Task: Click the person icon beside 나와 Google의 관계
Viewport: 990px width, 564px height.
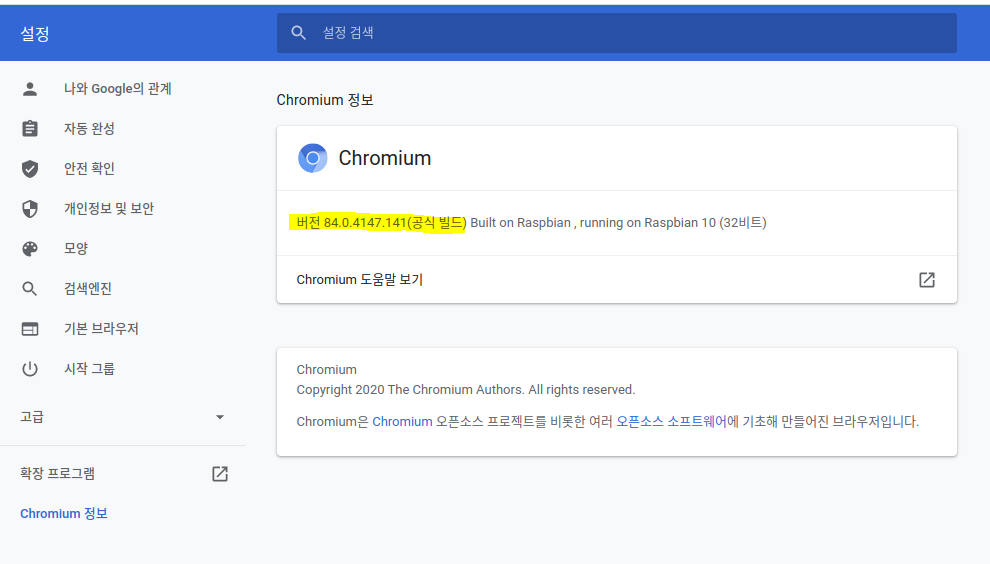Action: (30, 89)
